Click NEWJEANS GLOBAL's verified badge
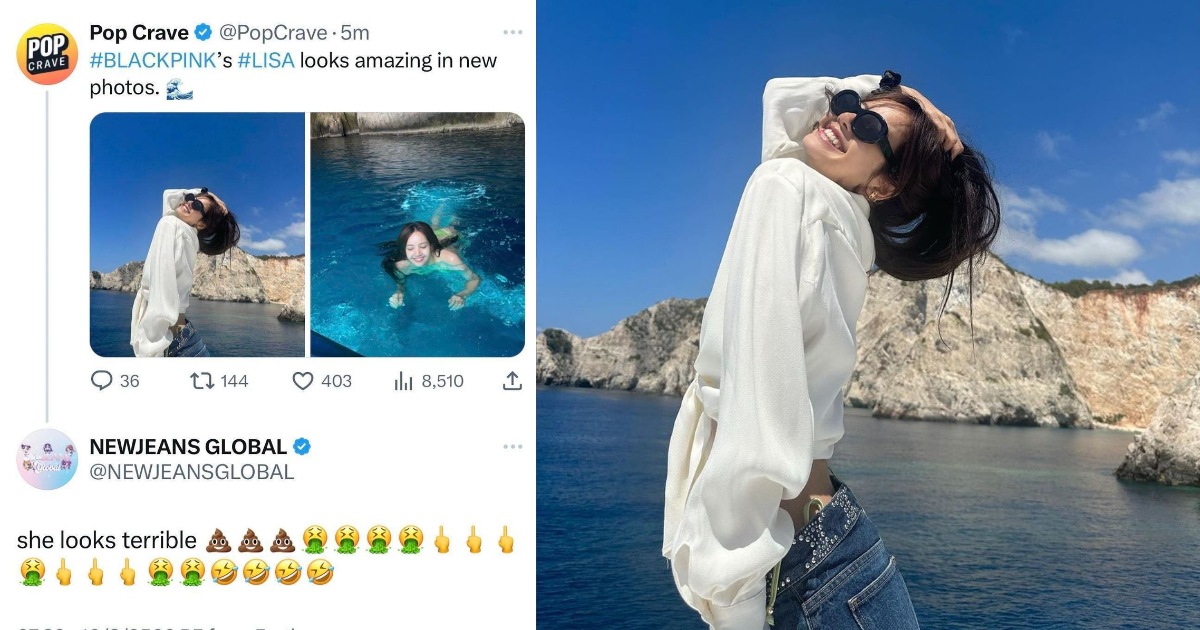 (x=301, y=446)
